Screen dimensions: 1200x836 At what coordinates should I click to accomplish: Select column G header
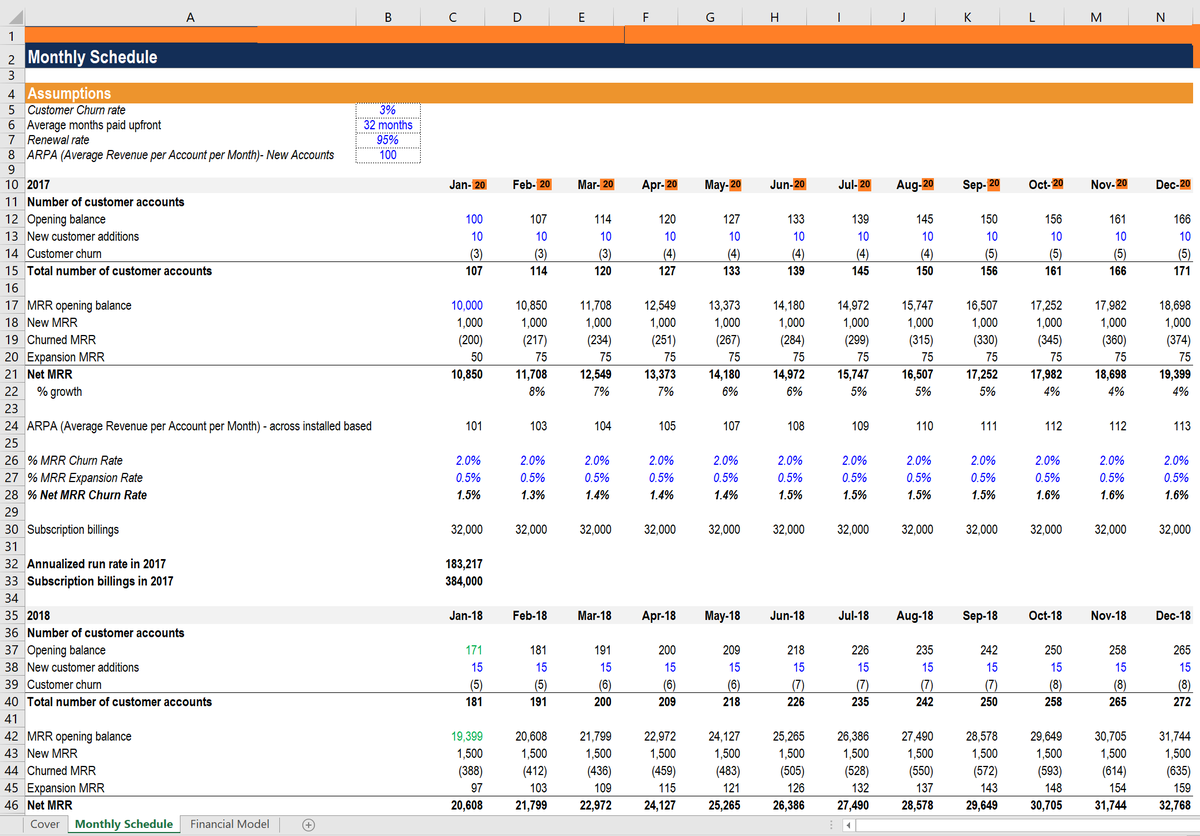710,16
